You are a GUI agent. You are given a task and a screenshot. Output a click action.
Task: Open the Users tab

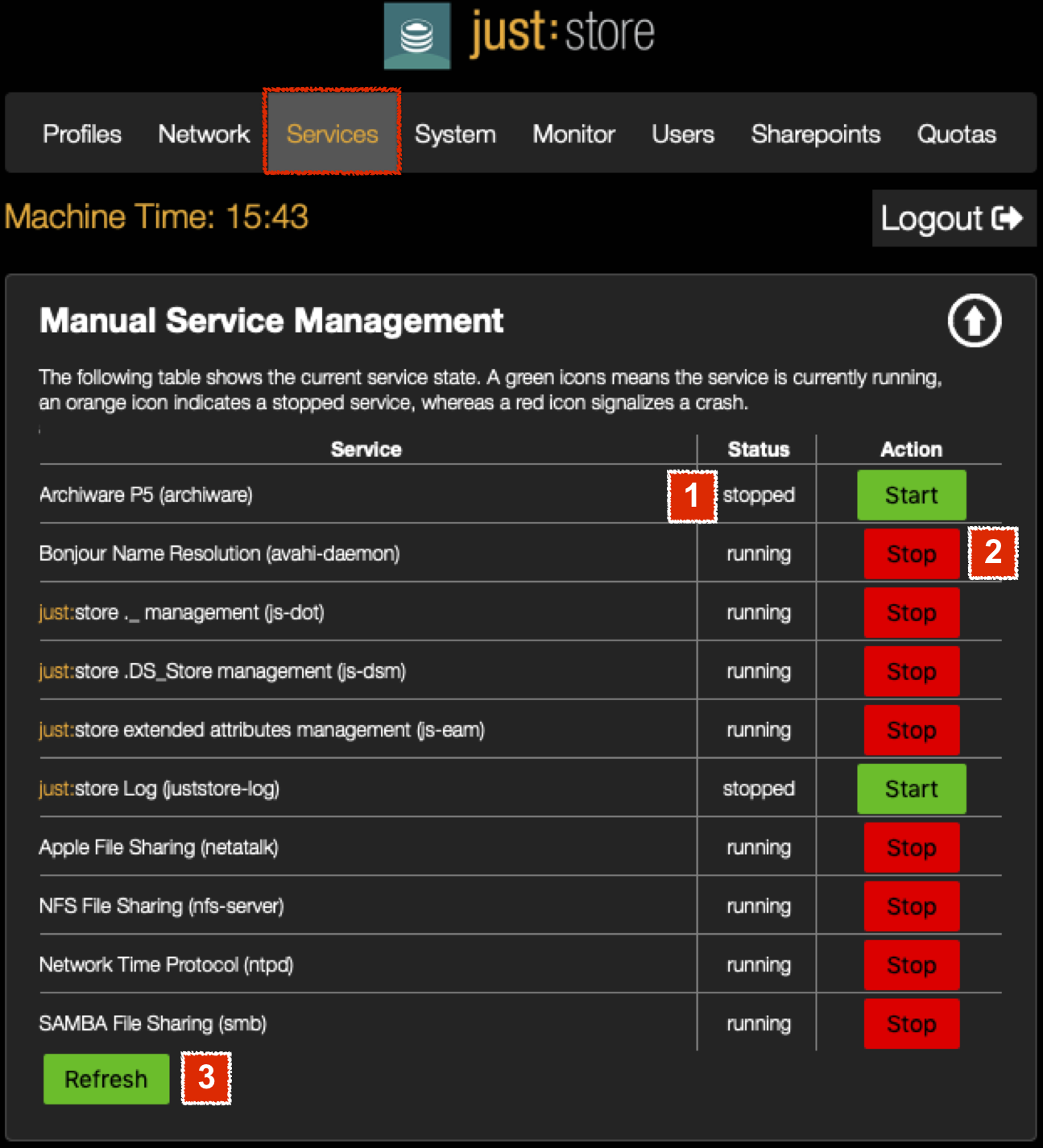pyautogui.click(x=683, y=134)
